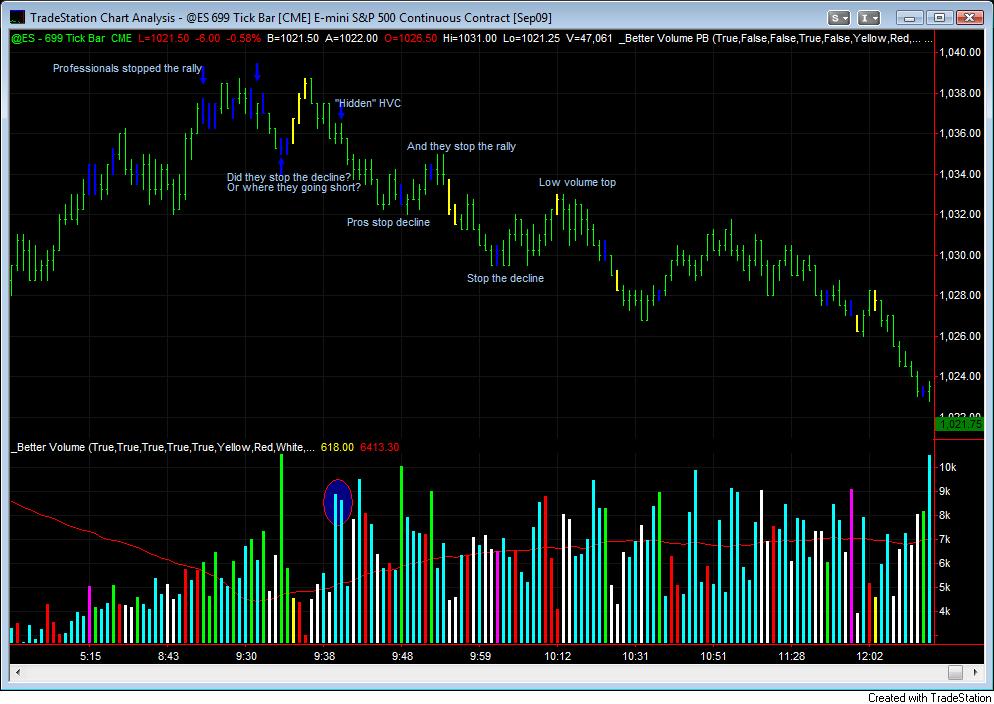Select the 'Pros stop decline' annotation

(x=388, y=222)
